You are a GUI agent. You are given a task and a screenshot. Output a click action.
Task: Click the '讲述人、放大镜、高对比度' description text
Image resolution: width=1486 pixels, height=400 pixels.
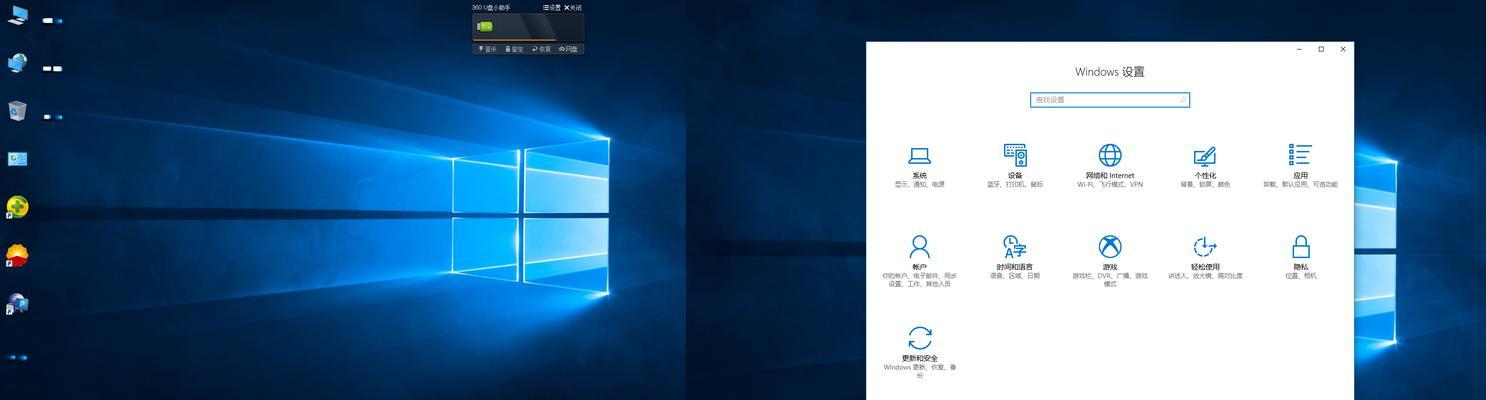[x=1205, y=276]
